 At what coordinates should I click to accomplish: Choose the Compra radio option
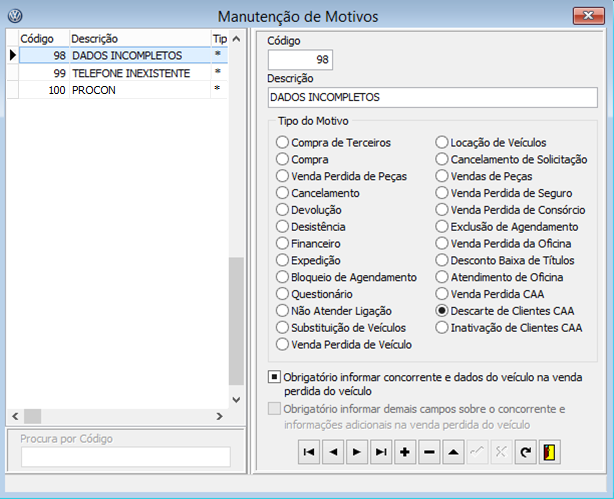click(302, 159)
